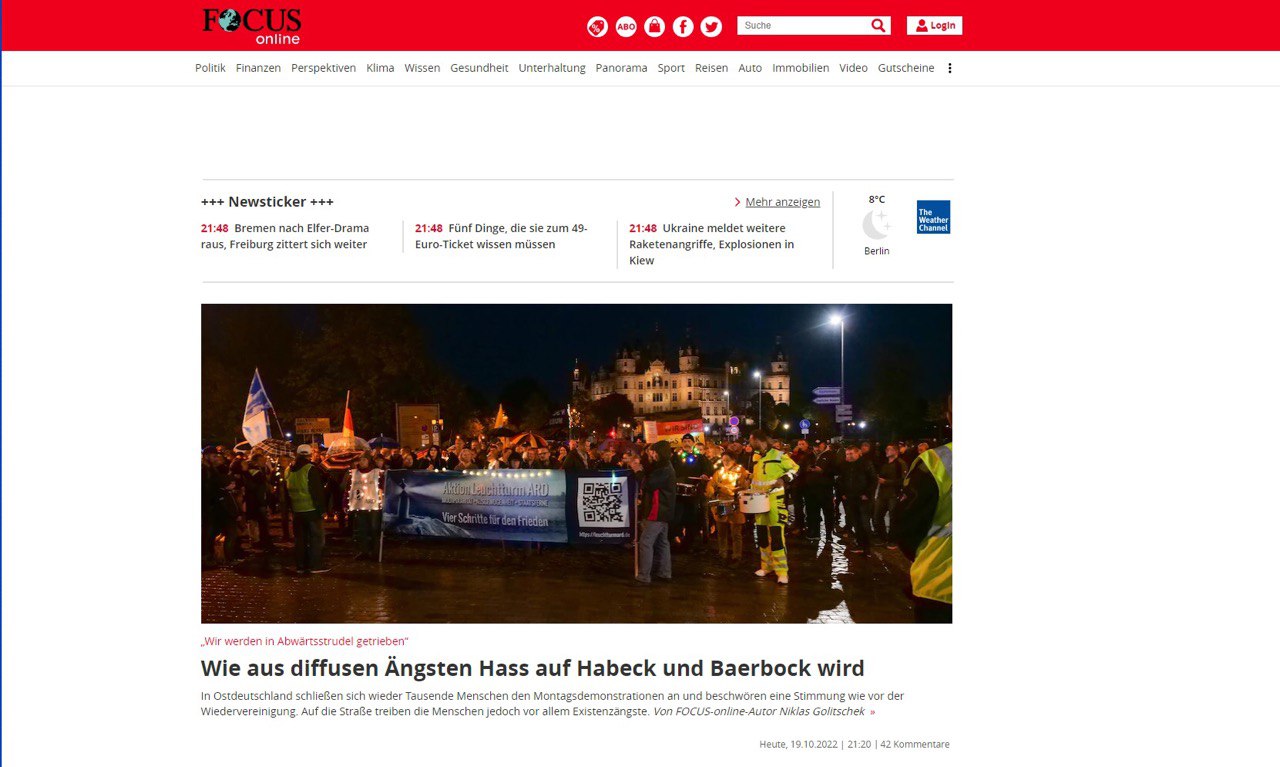The image size is (1280, 767).
Task: Open the percent-tag deals icon
Action: point(597,27)
